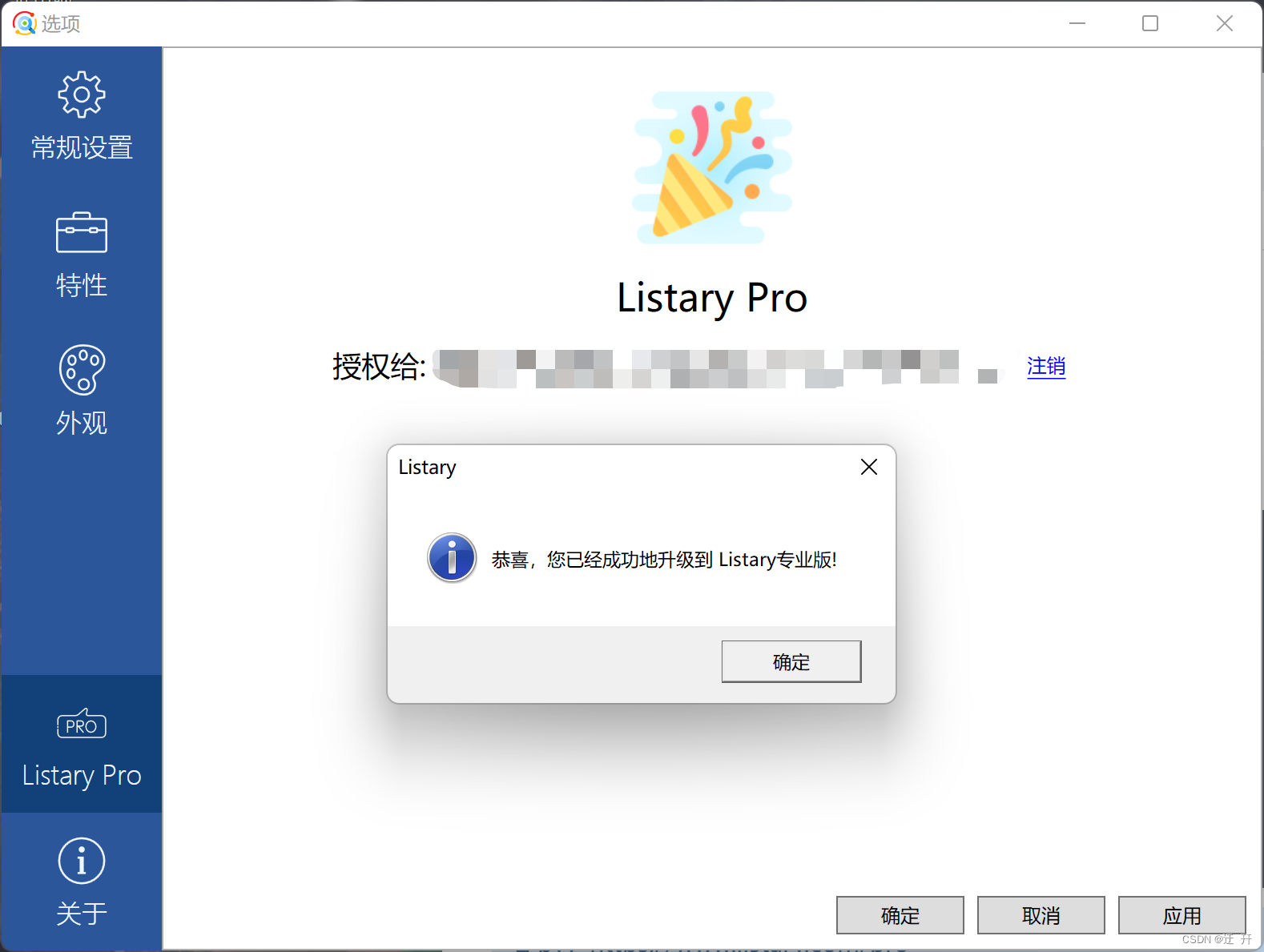Click the 注销 link to deregister license
Screen dimensions: 1264x952
pyautogui.click(x=1046, y=367)
